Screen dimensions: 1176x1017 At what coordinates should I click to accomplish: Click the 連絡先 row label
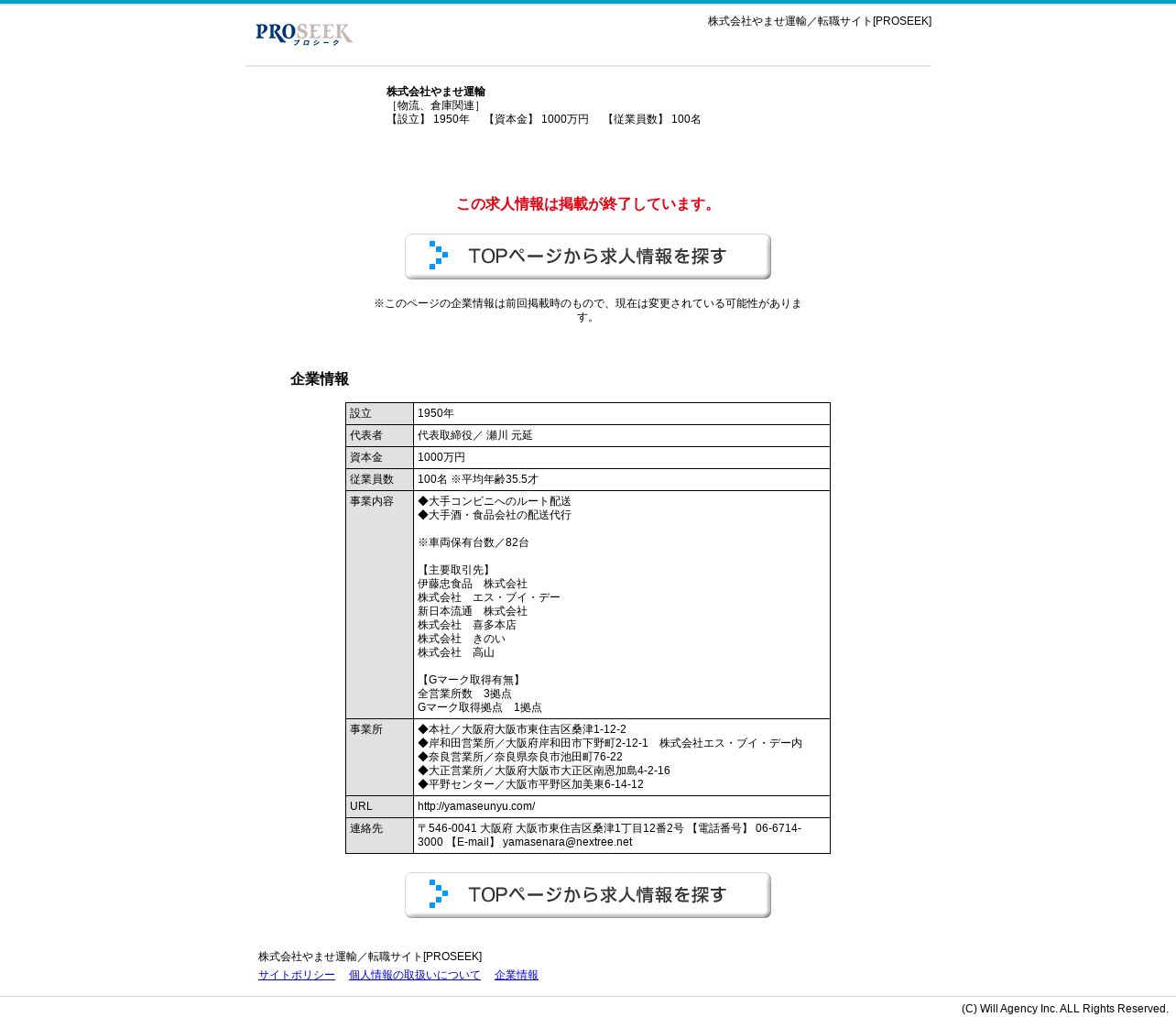pyautogui.click(x=379, y=836)
